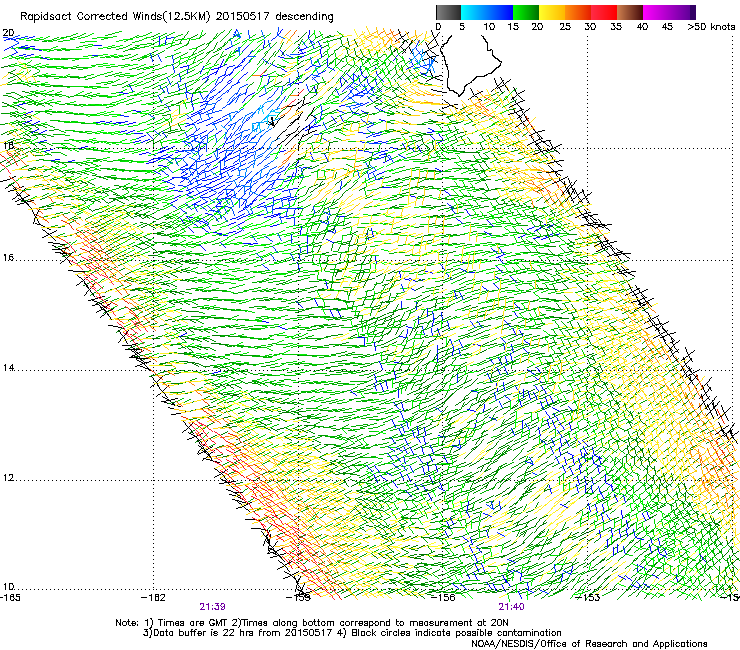Click the gray 0-5 knots legend swatch
The width and height of the screenshot is (740, 650).
(x=448, y=12)
